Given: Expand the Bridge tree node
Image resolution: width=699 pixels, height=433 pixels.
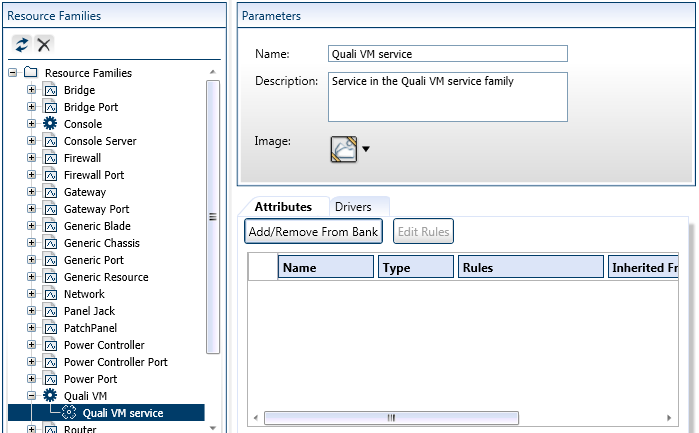Looking at the screenshot, I should [32, 90].
